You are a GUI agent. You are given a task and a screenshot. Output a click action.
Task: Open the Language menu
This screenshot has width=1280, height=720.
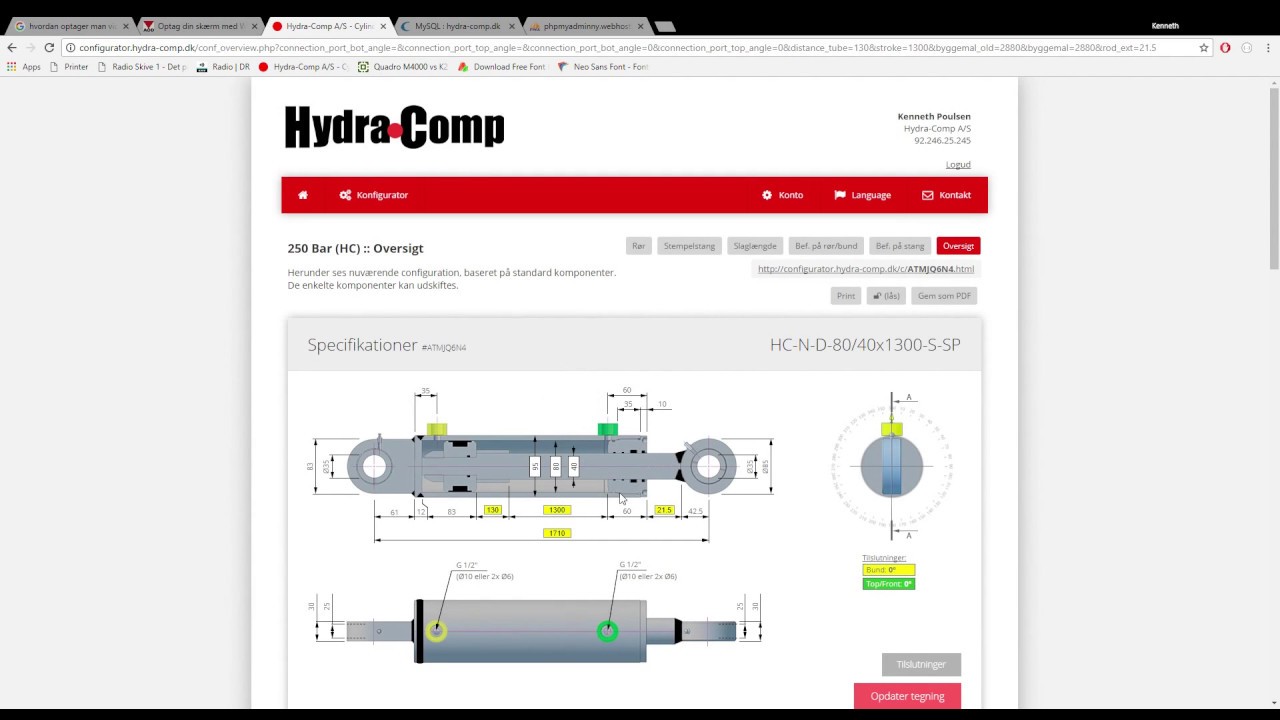[x=862, y=195]
